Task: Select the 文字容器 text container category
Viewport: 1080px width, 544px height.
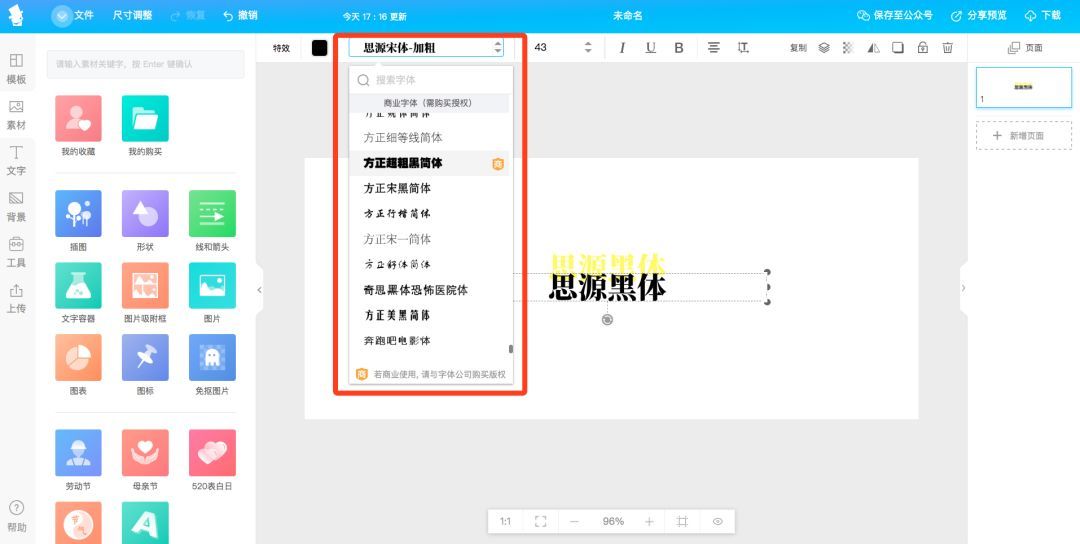Action: pyautogui.click(x=79, y=293)
